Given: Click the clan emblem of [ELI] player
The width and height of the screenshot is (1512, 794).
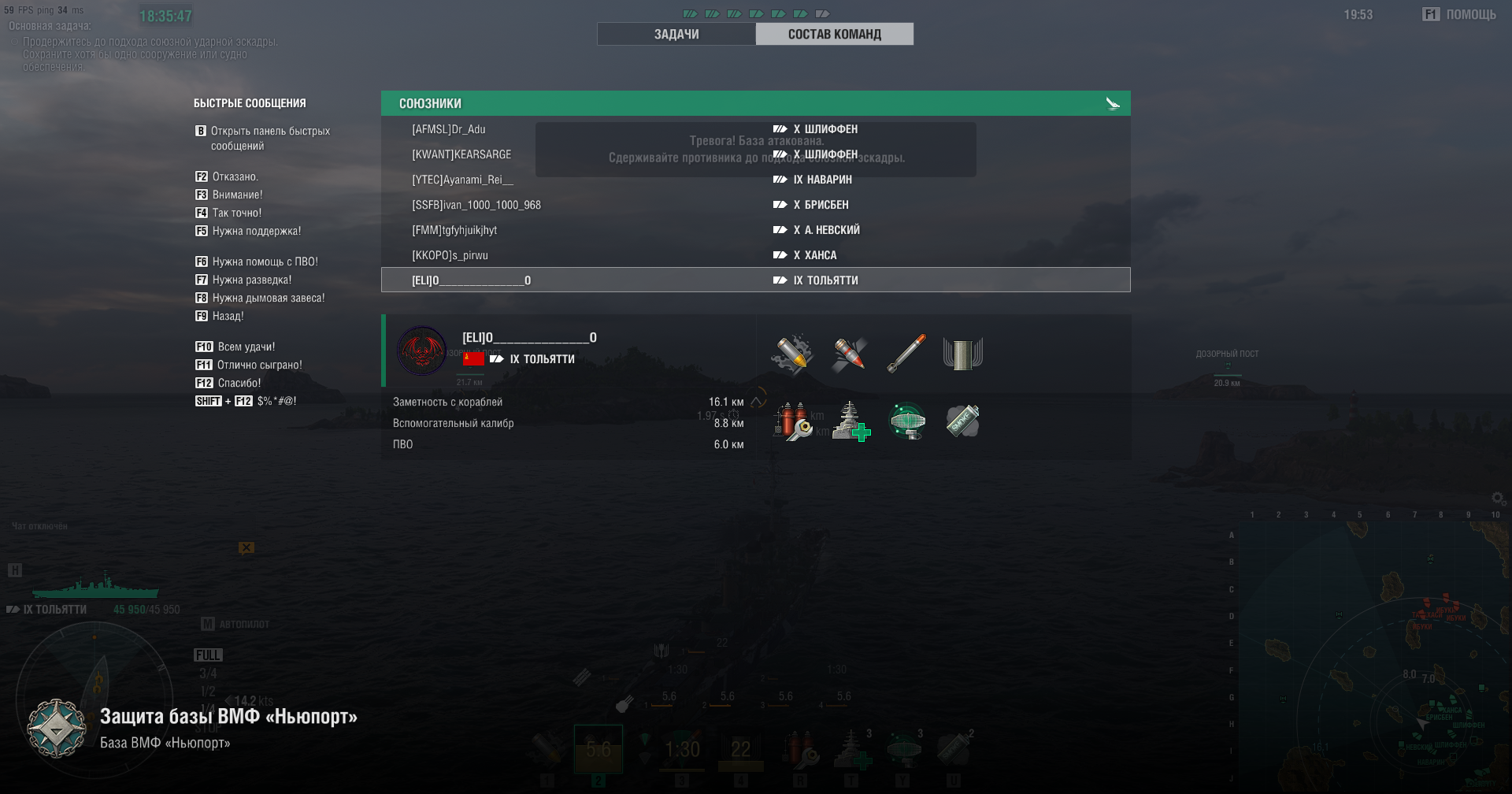Looking at the screenshot, I should 422,351.
